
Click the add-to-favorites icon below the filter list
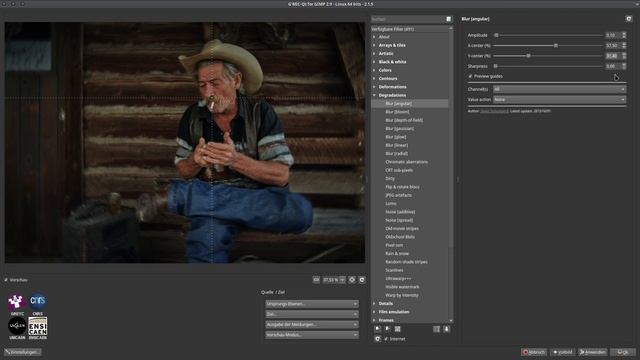(x=378, y=329)
